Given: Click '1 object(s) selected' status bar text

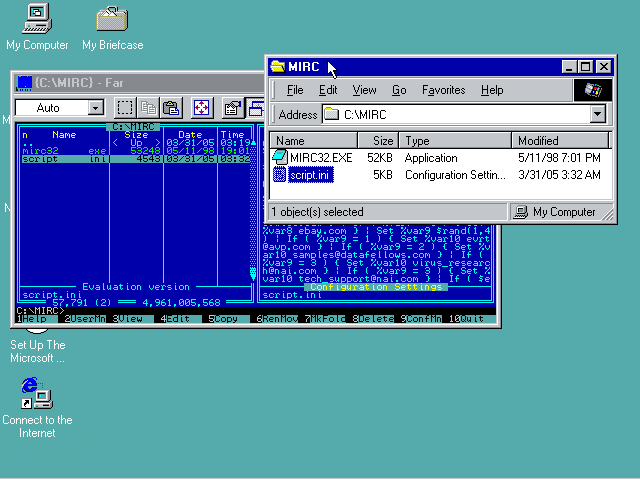Looking at the screenshot, I should 317,212.
